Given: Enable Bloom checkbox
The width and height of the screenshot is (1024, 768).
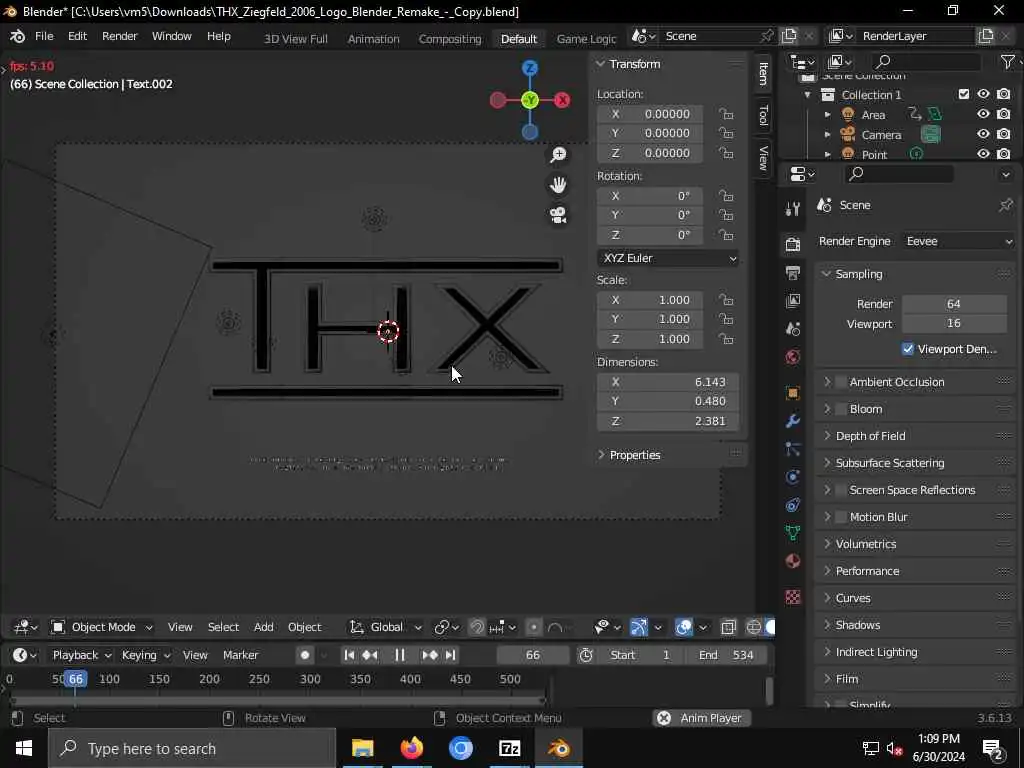Looking at the screenshot, I should (x=841, y=409).
